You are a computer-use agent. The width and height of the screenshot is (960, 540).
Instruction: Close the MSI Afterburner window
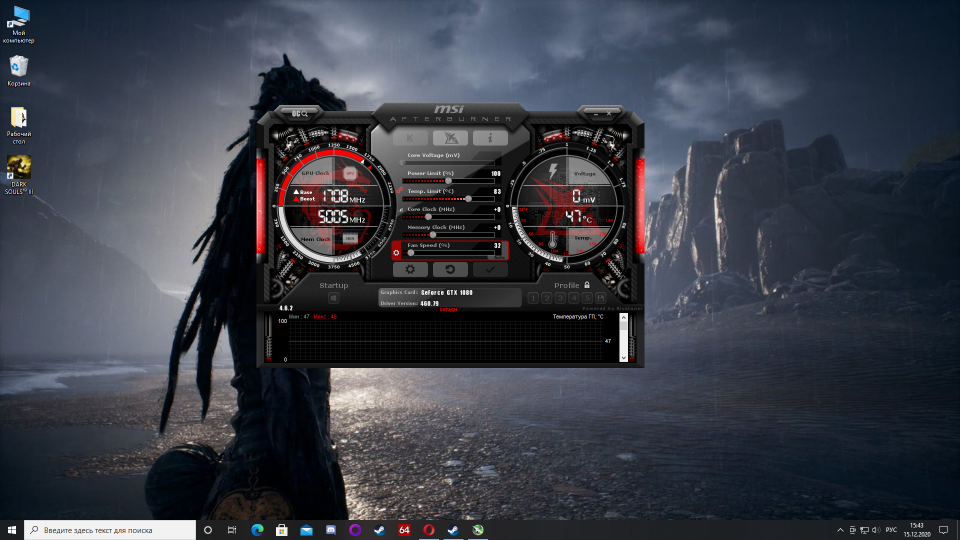point(609,114)
